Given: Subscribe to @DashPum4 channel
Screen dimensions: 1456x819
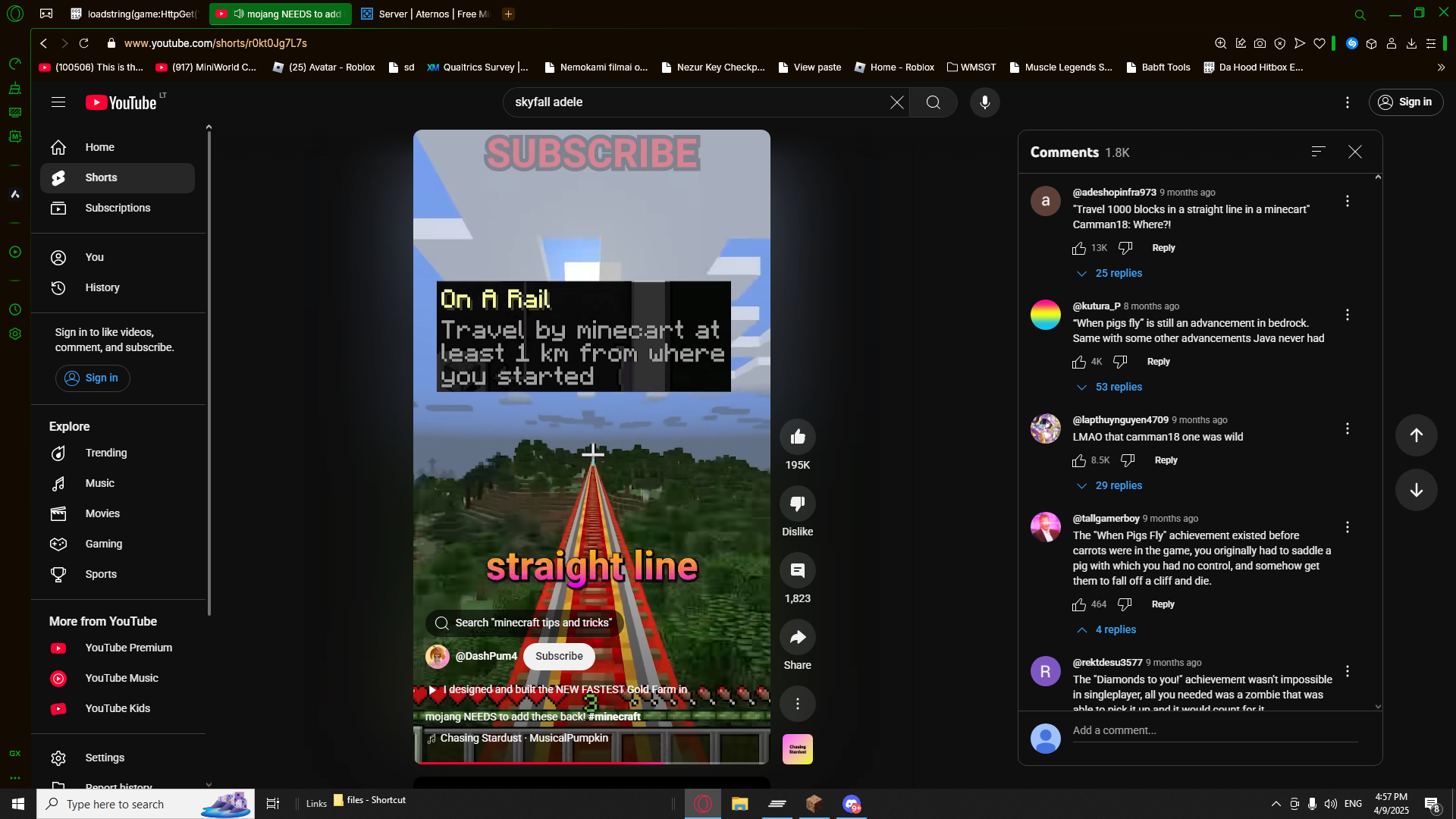Looking at the screenshot, I should (x=559, y=657).
